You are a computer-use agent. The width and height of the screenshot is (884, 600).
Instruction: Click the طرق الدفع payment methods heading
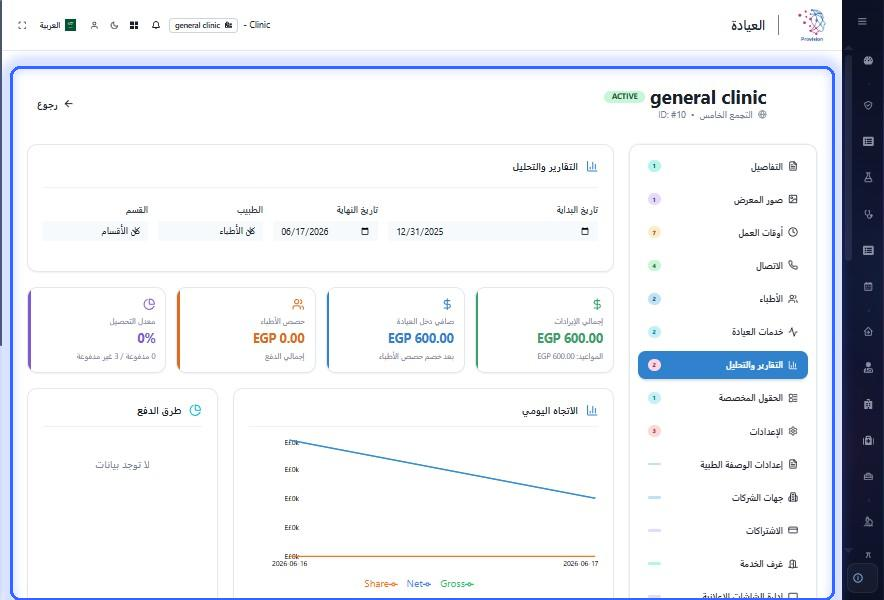pos(159,411)
